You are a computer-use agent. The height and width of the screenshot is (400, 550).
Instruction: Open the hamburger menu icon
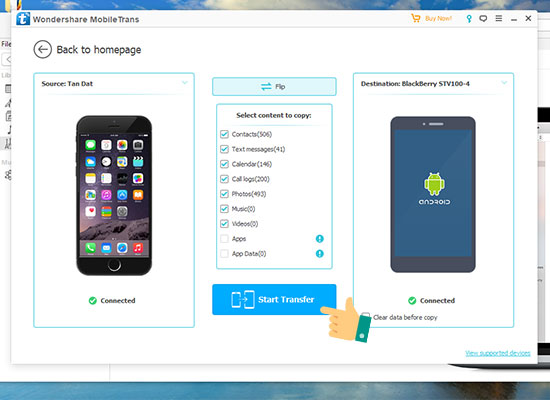(499, 18)
